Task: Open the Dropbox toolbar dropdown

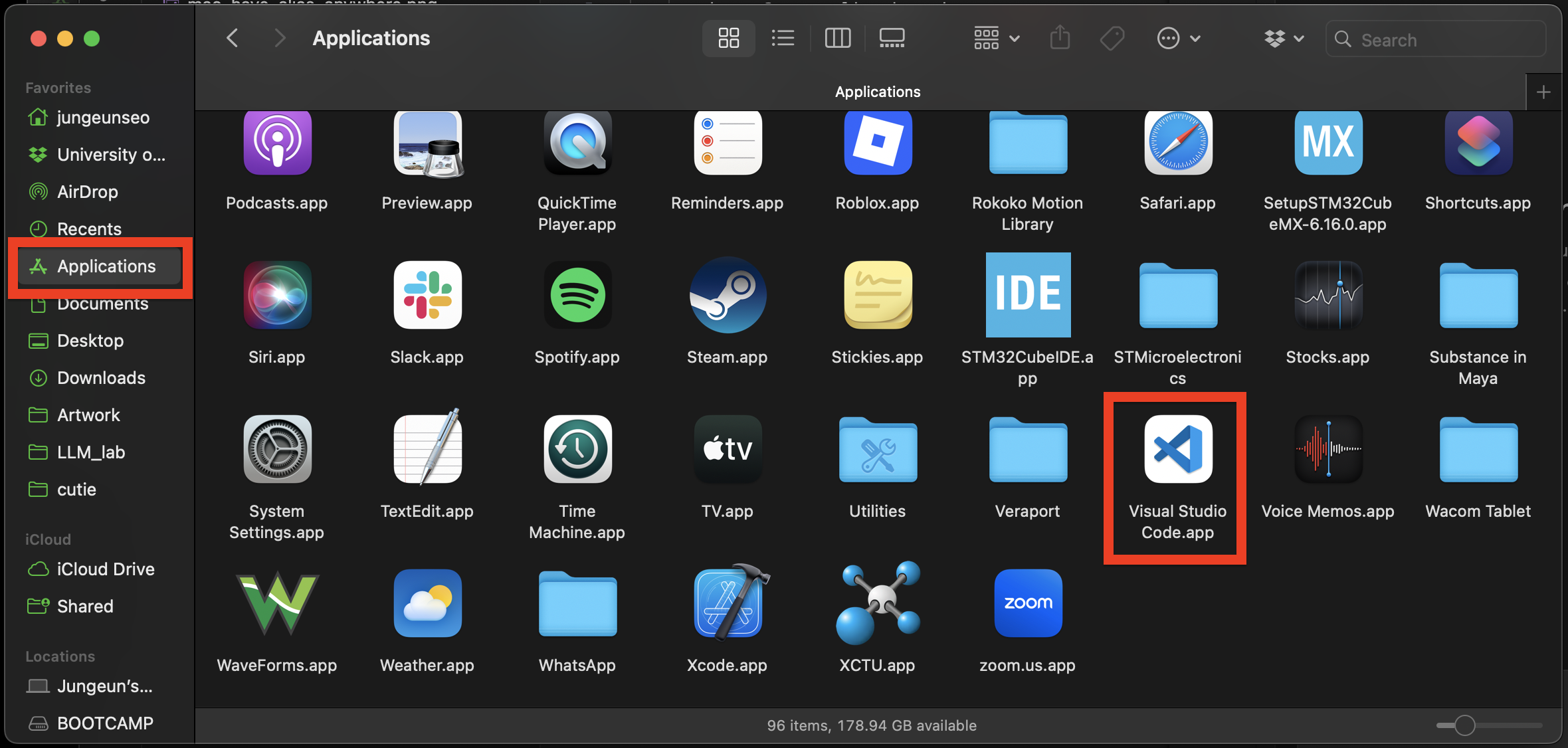Action: click(x=1284, y=38)
